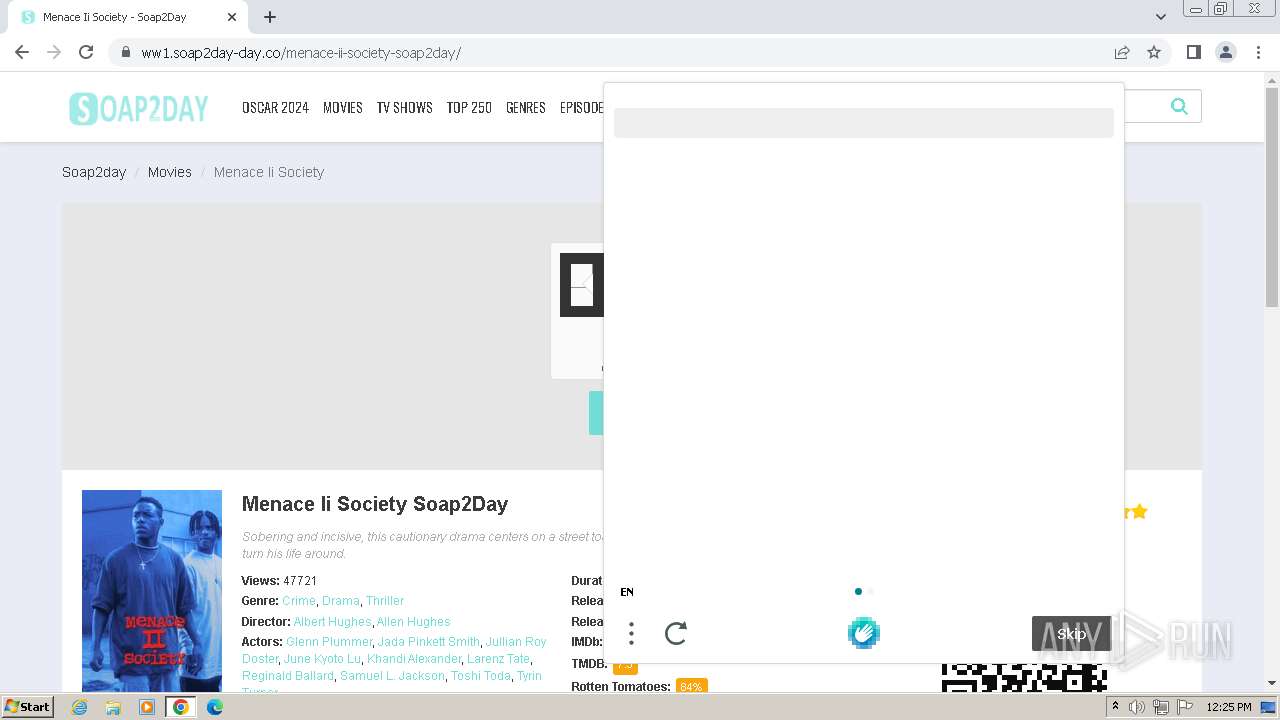Open actor Samuel L. Jackson link
Image resolution: width=1280 pixels, height=720 pixels.
pyautogui.click(x=392, y=676)
